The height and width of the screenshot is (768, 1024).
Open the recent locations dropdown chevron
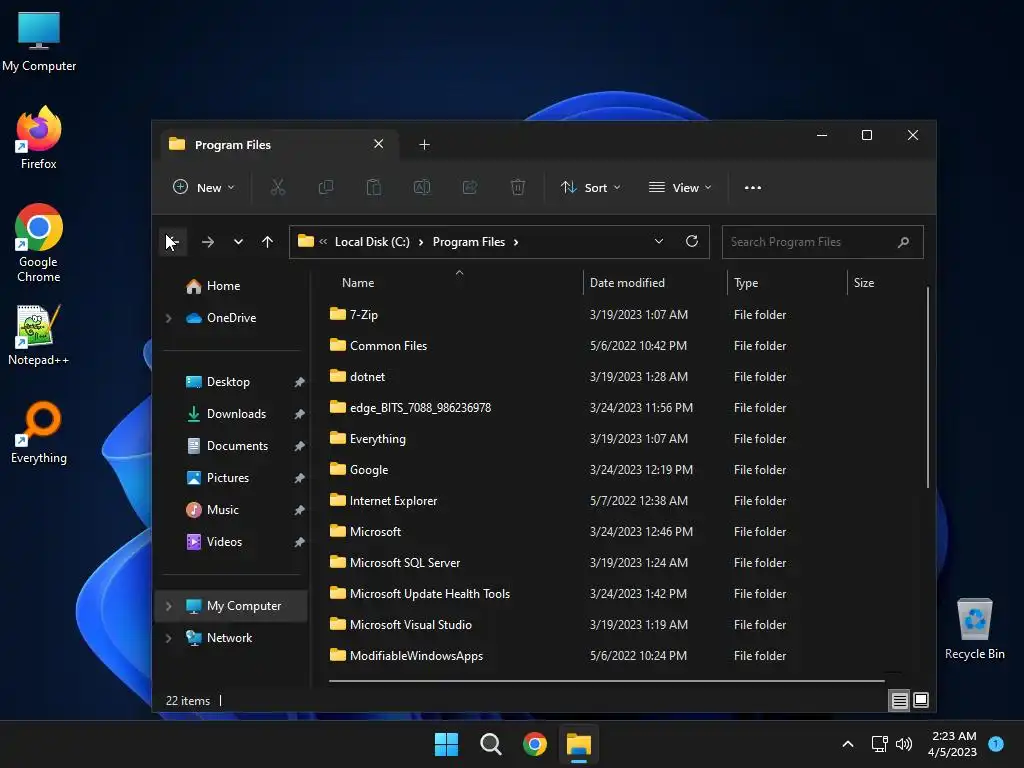[238, 242]
